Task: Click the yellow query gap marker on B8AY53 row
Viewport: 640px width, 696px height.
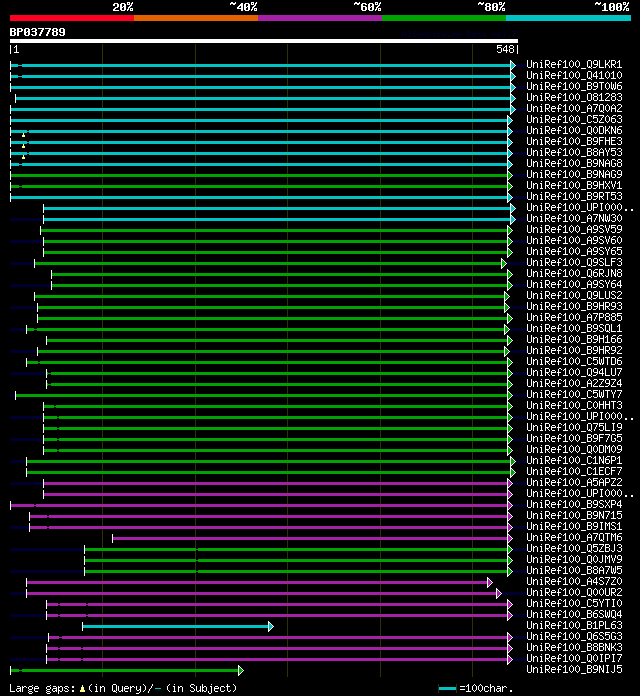Action: 24,157
